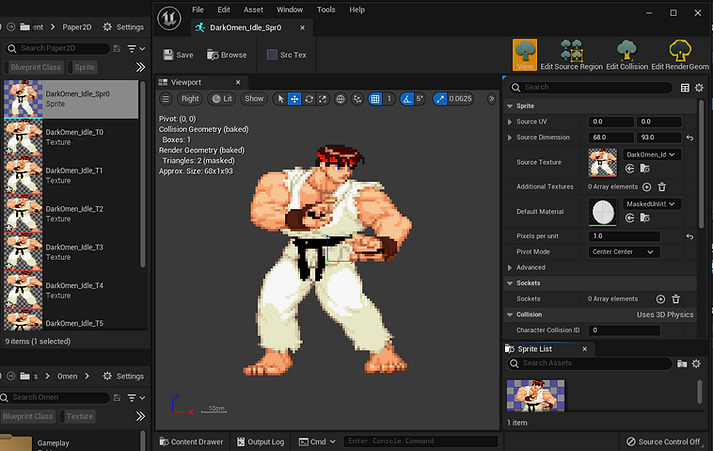713x451 pixels.
Task: Expand the Advanced section
Action: coord(510,267)
